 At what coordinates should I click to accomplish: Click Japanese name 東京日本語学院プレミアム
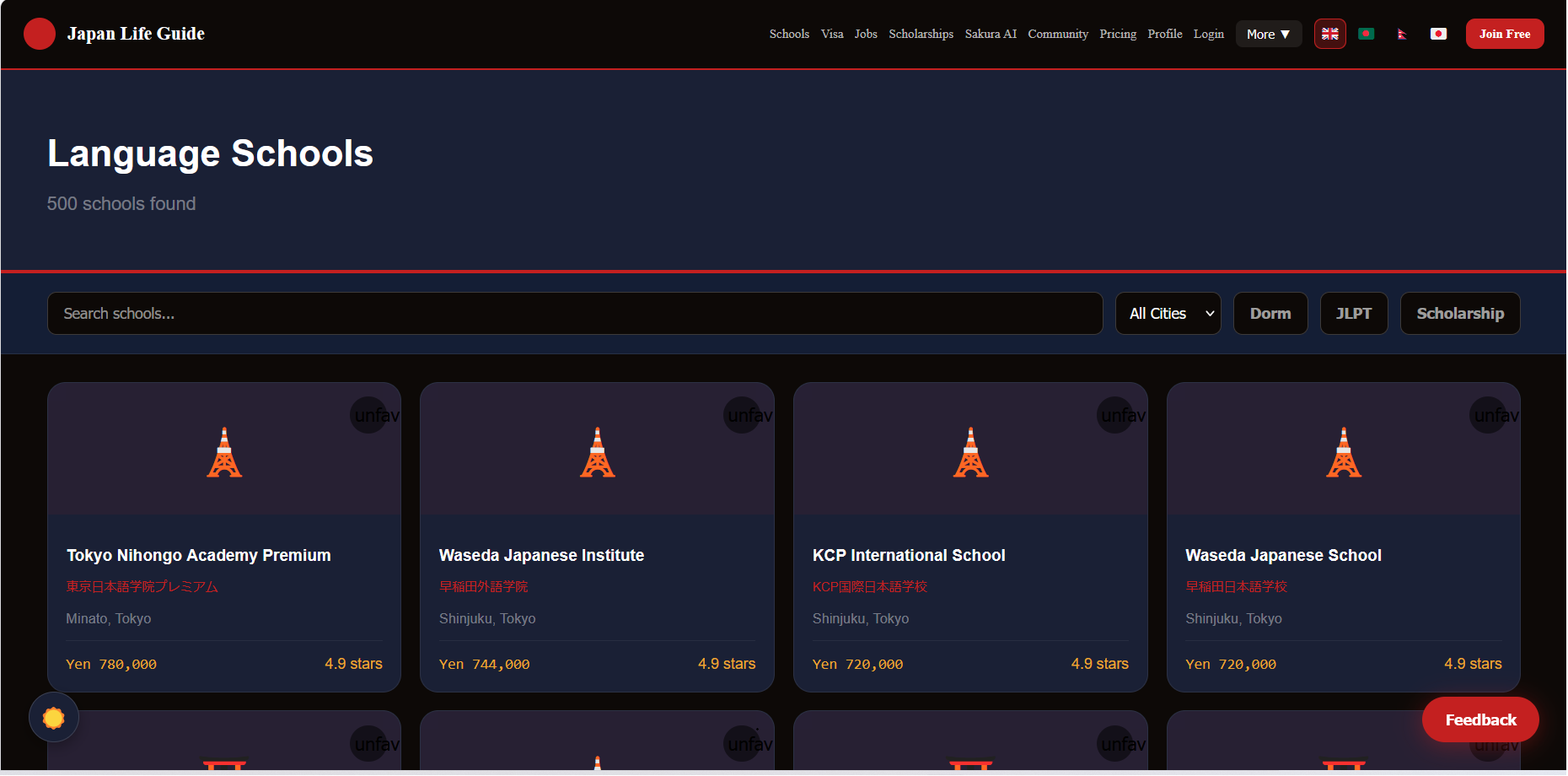[x=142, y=586]
